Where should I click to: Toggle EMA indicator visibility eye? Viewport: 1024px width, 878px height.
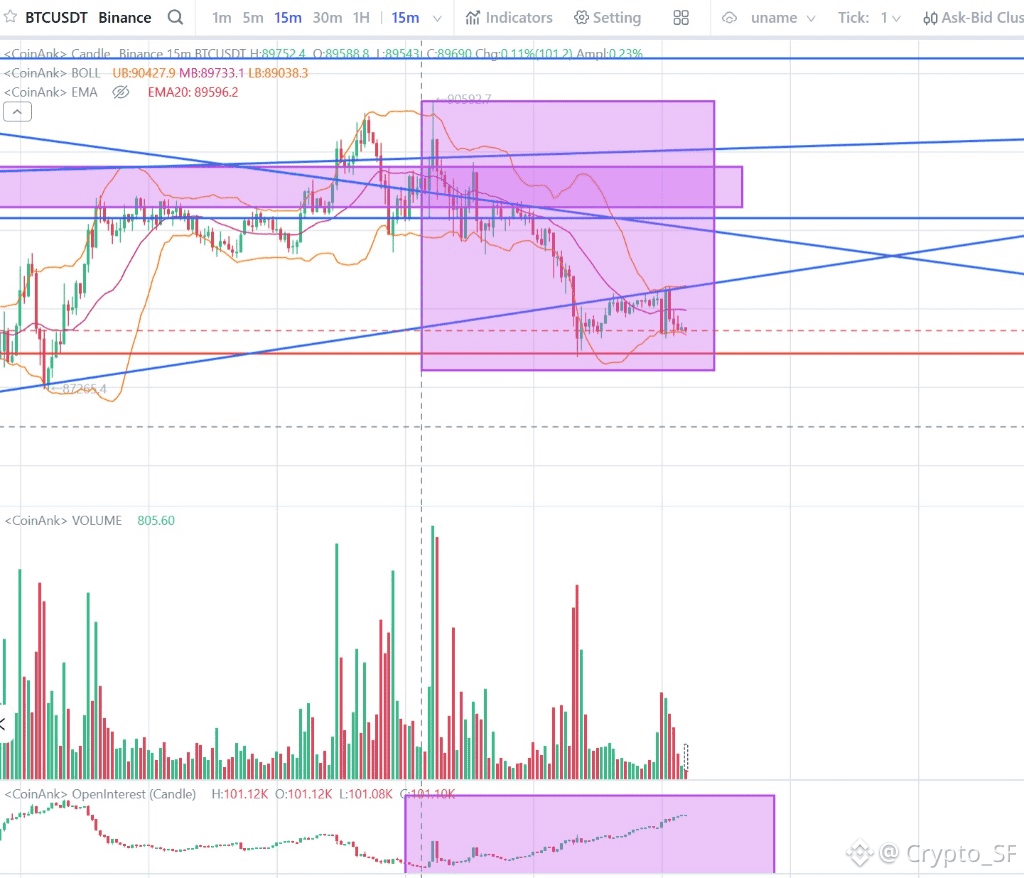pos(121,92)
